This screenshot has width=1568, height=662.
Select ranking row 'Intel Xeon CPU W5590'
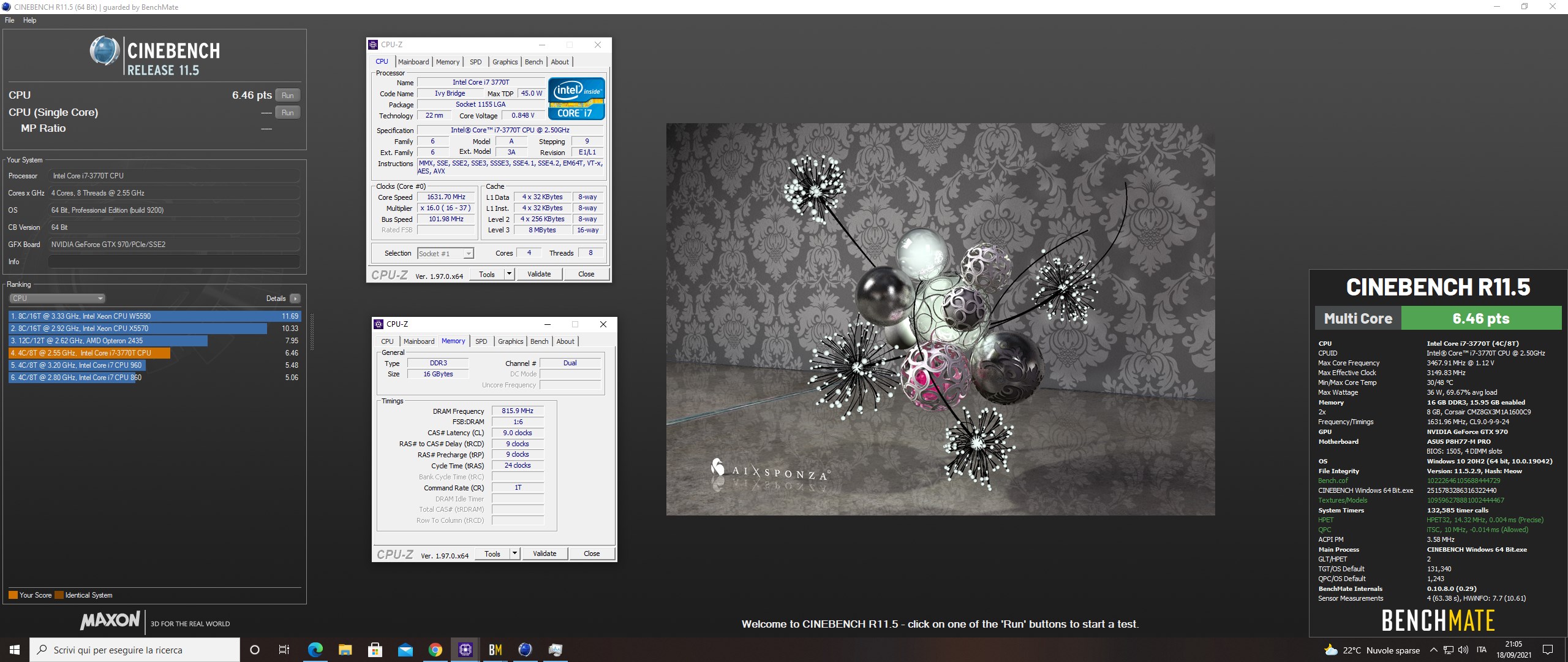(154, 316)
